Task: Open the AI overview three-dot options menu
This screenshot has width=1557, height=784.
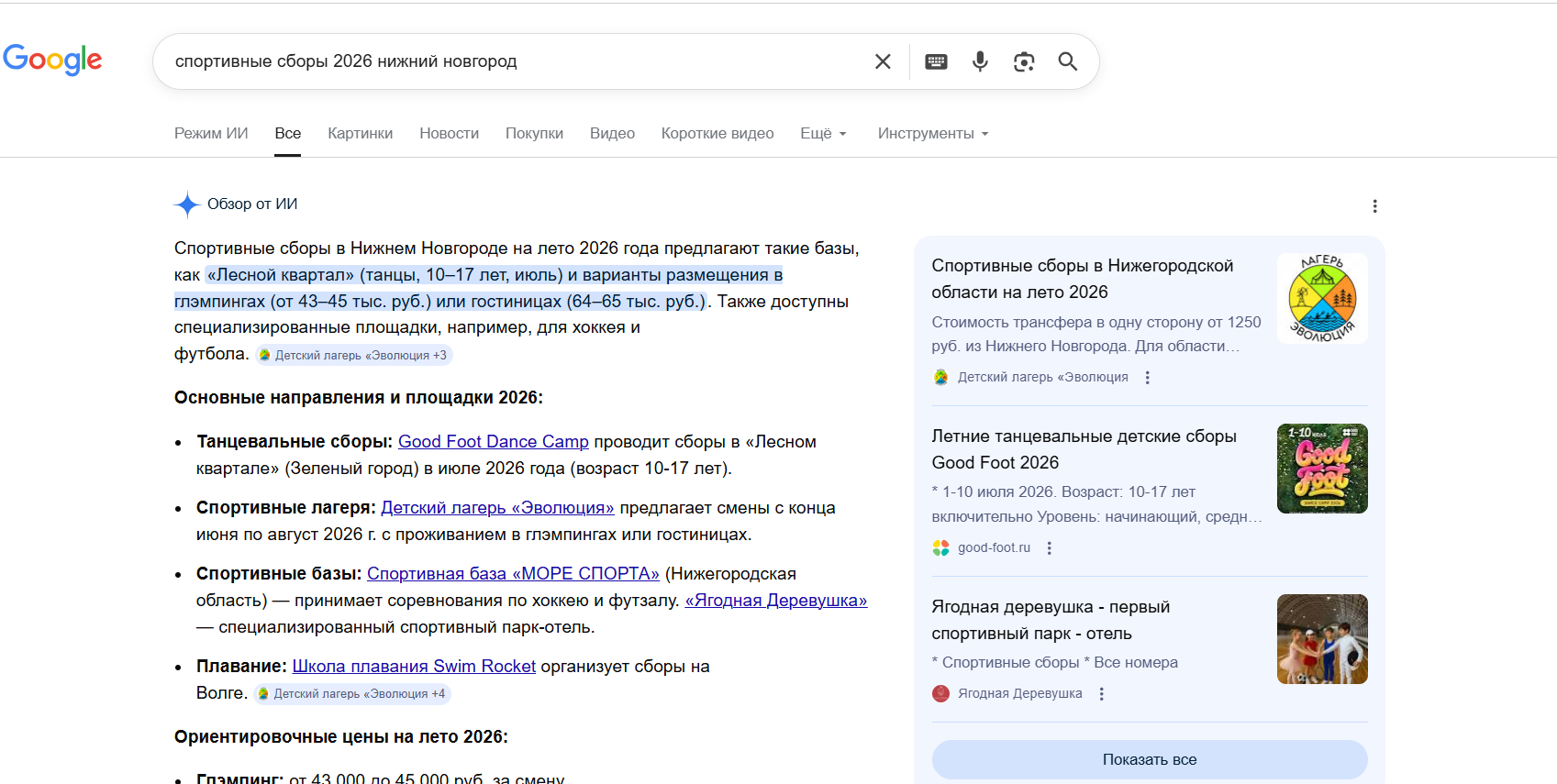Action: (x=1374, y=206)
